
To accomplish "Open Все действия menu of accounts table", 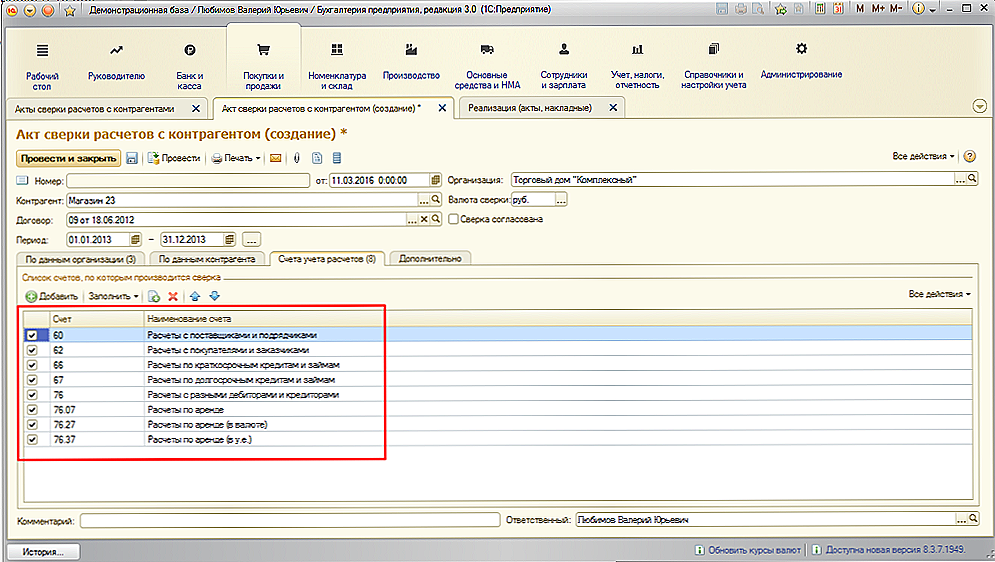I will pos(939,294).
